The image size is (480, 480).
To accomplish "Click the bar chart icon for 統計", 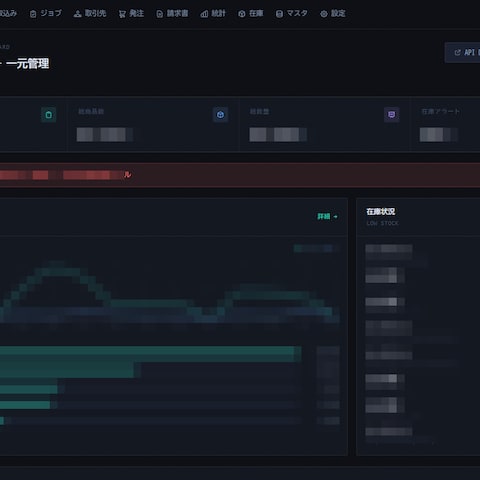I will [204, 14].
